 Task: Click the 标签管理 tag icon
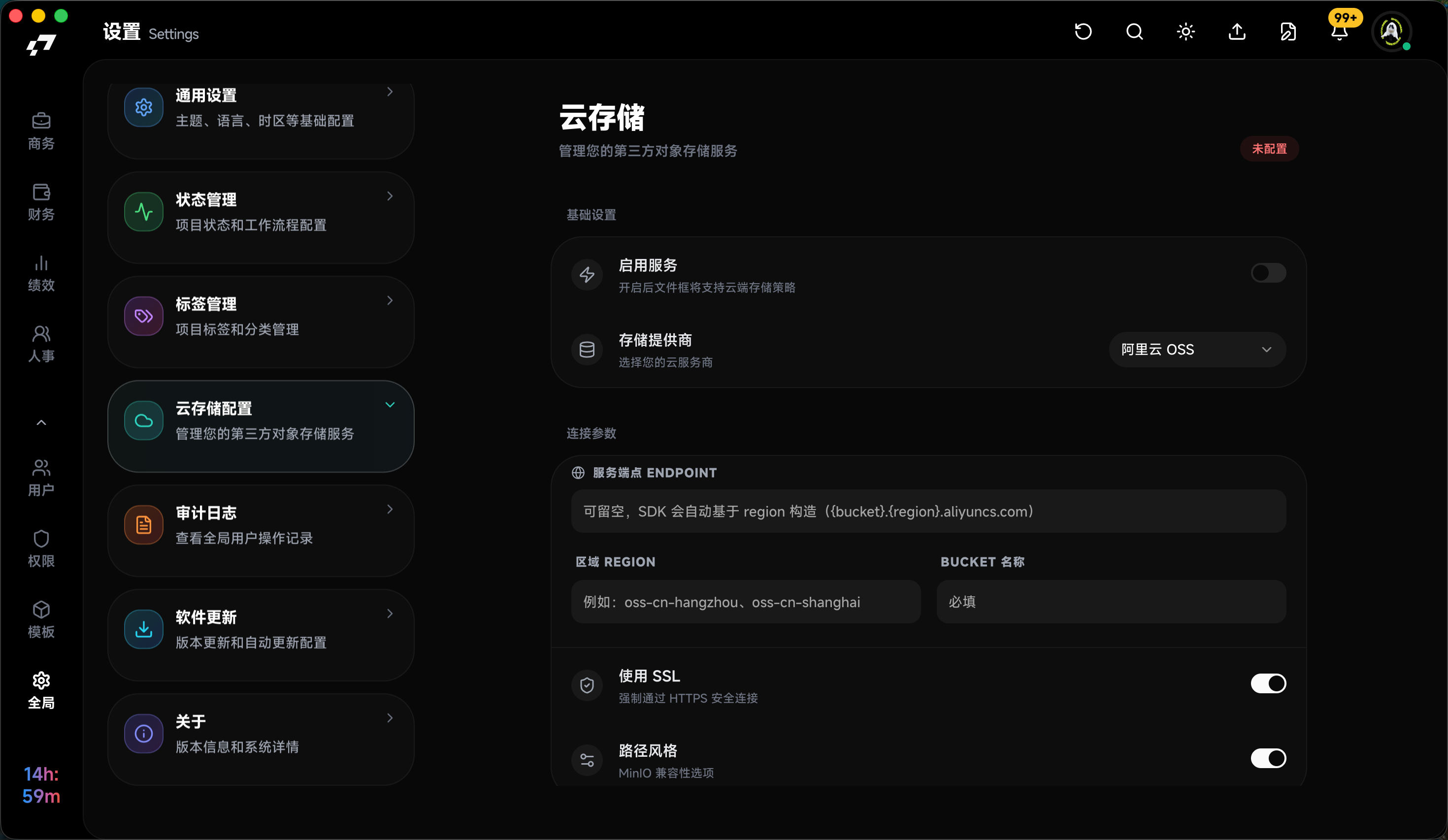[144, 316]
